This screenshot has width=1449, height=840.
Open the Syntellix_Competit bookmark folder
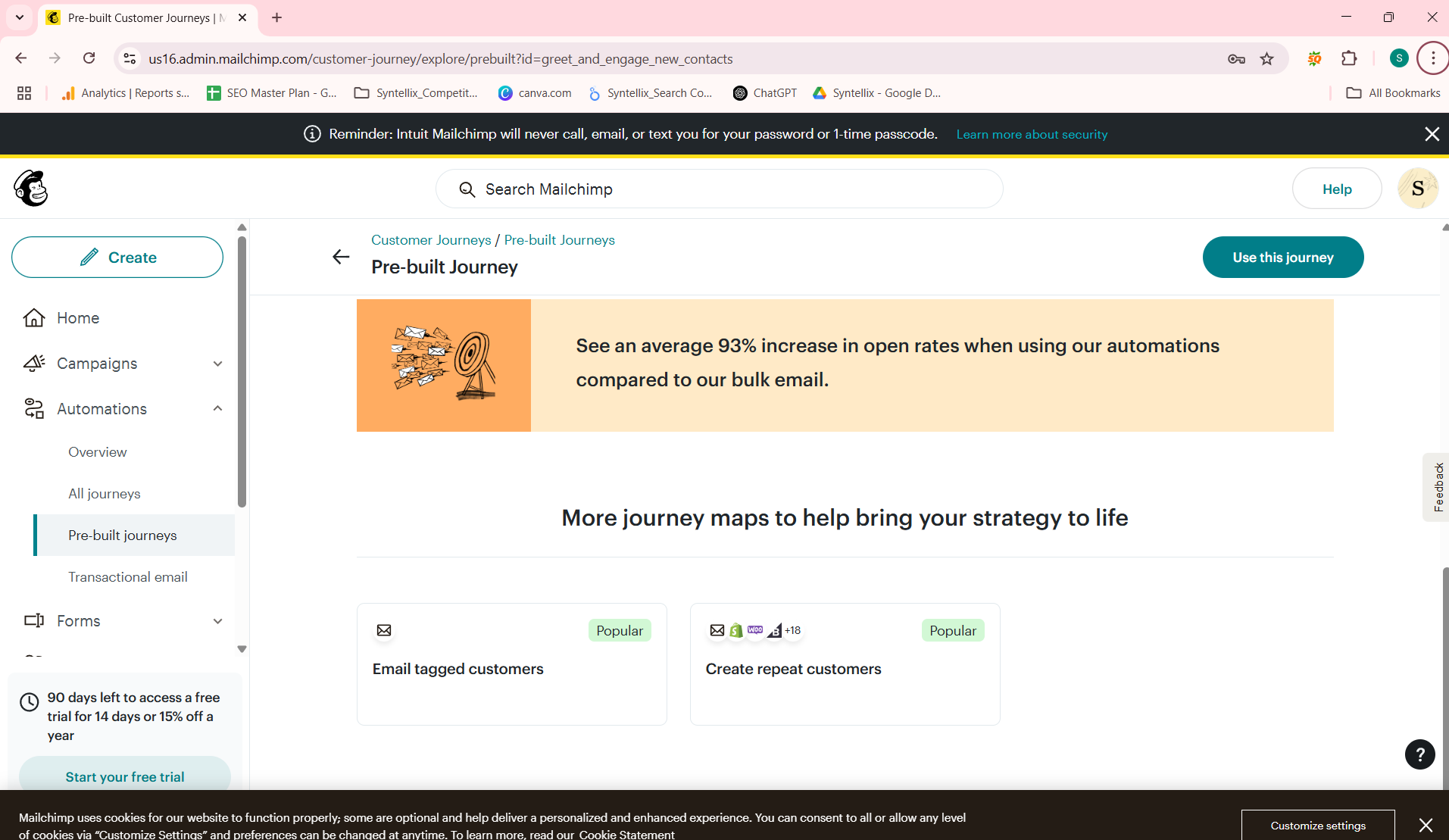416,93
